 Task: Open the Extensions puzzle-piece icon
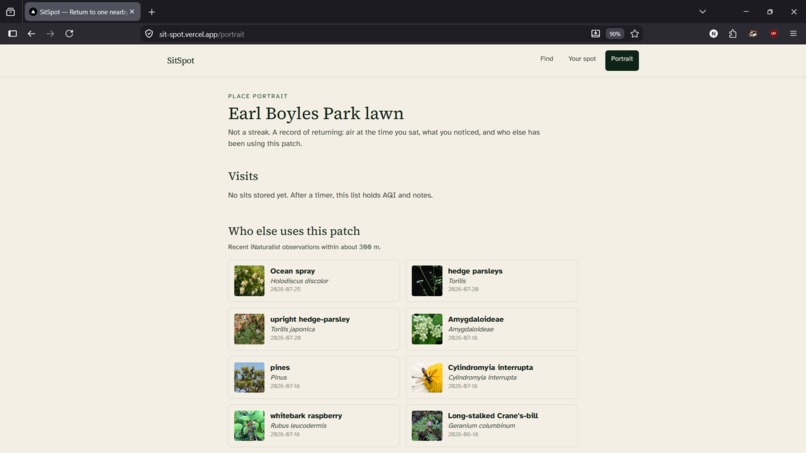[733, 34]
